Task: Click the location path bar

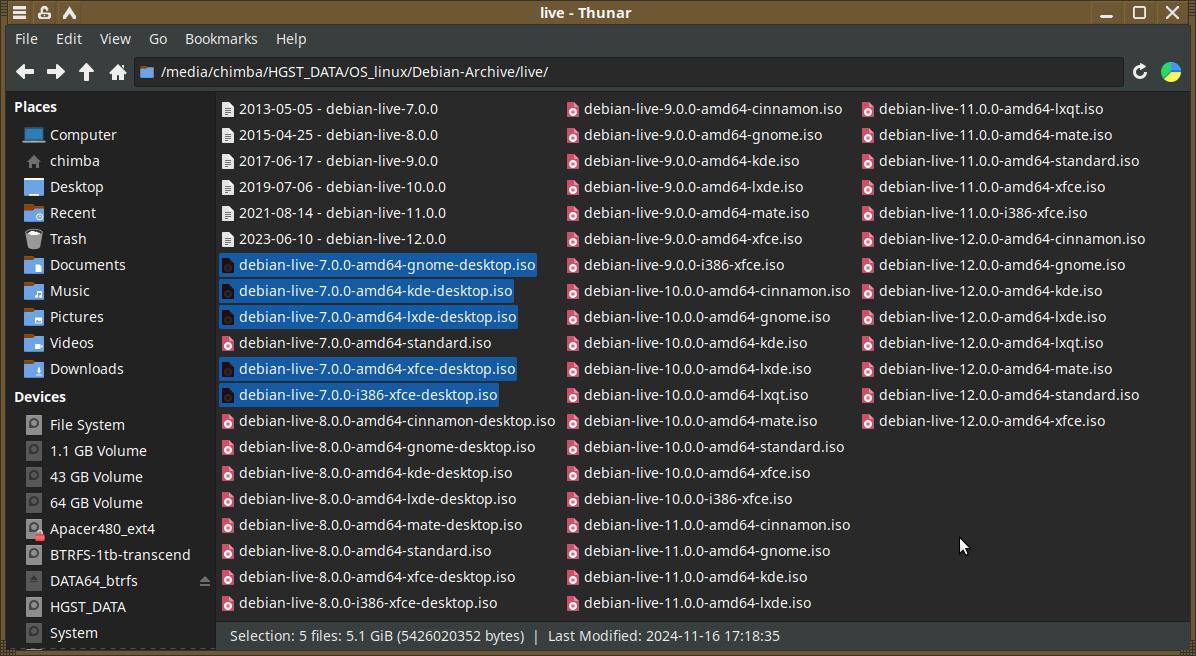Action: (x=629, y=72)
